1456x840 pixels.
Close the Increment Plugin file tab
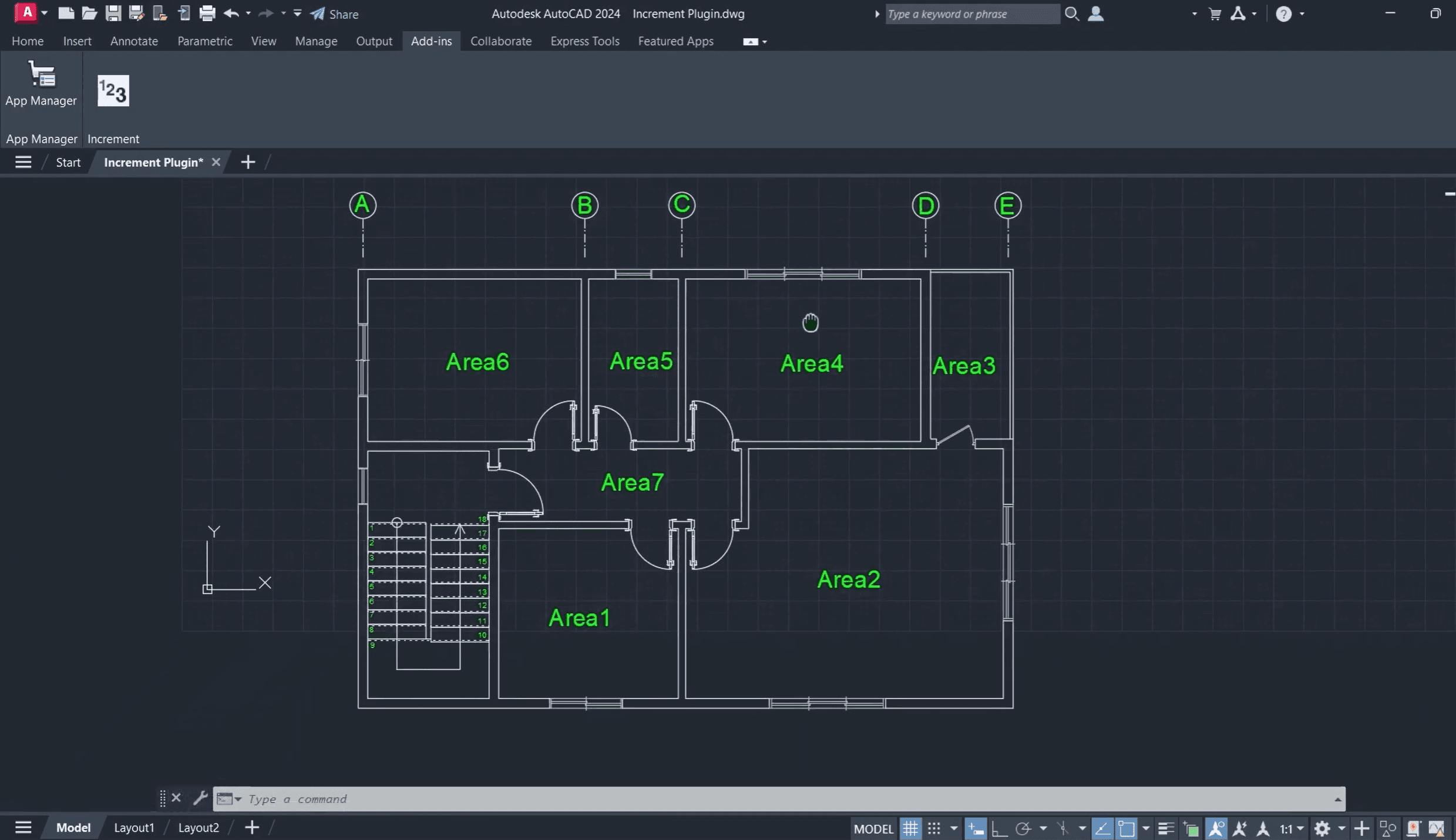pyautogui.click(x=216, y=162)
